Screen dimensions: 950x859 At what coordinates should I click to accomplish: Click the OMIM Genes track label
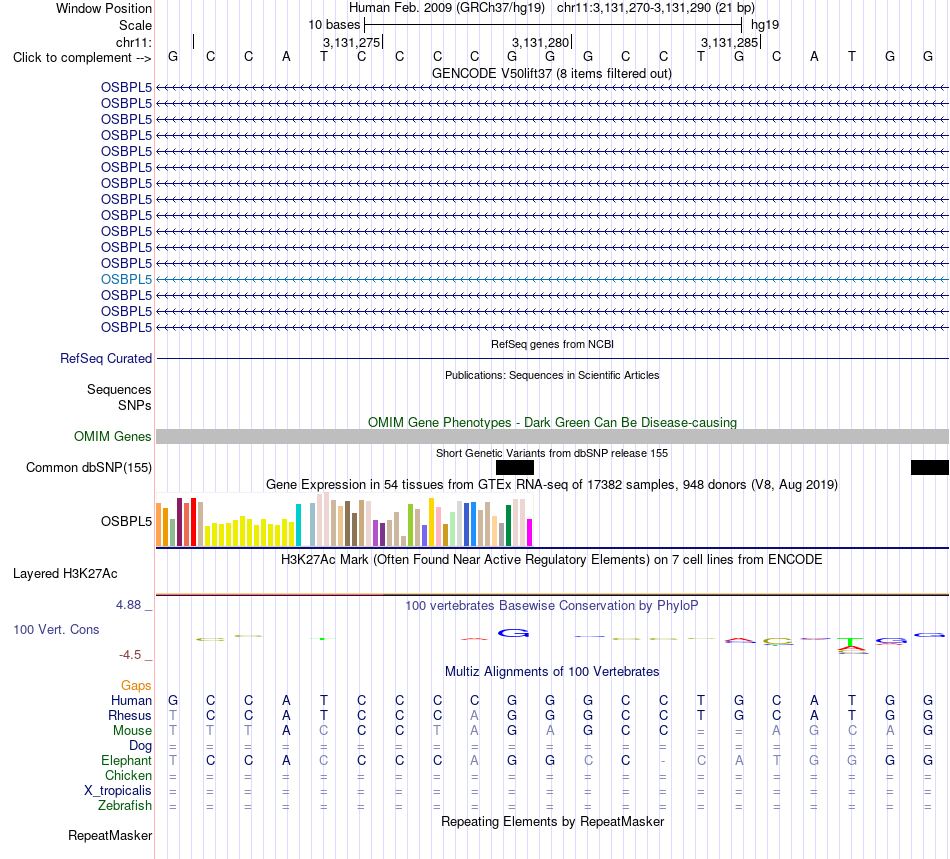click(113, 436)
